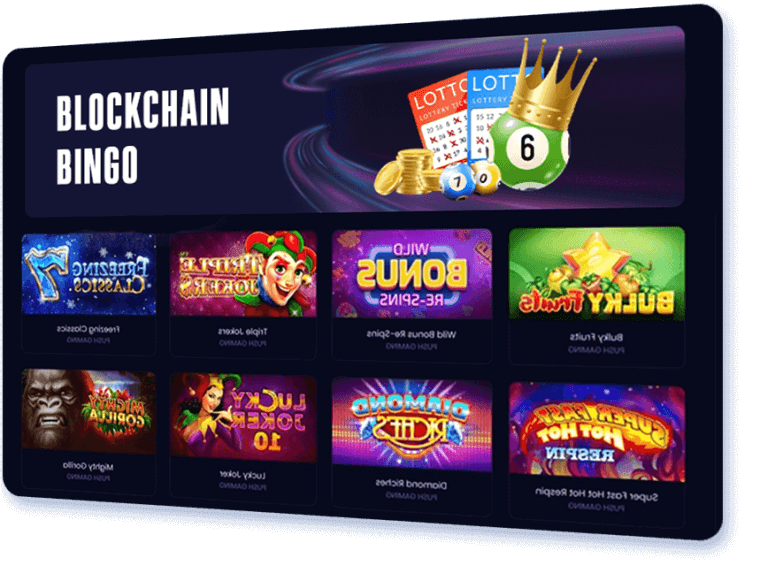The height and width of the screenshot is (581, 768).
Task: Select the Bulky Fruits game thumbnail
Action: point(597,274)
